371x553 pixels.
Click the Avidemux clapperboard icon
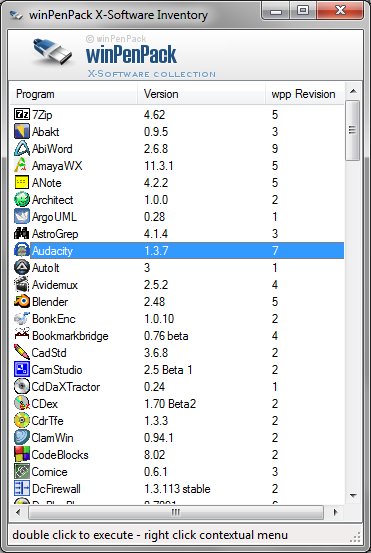22,285
